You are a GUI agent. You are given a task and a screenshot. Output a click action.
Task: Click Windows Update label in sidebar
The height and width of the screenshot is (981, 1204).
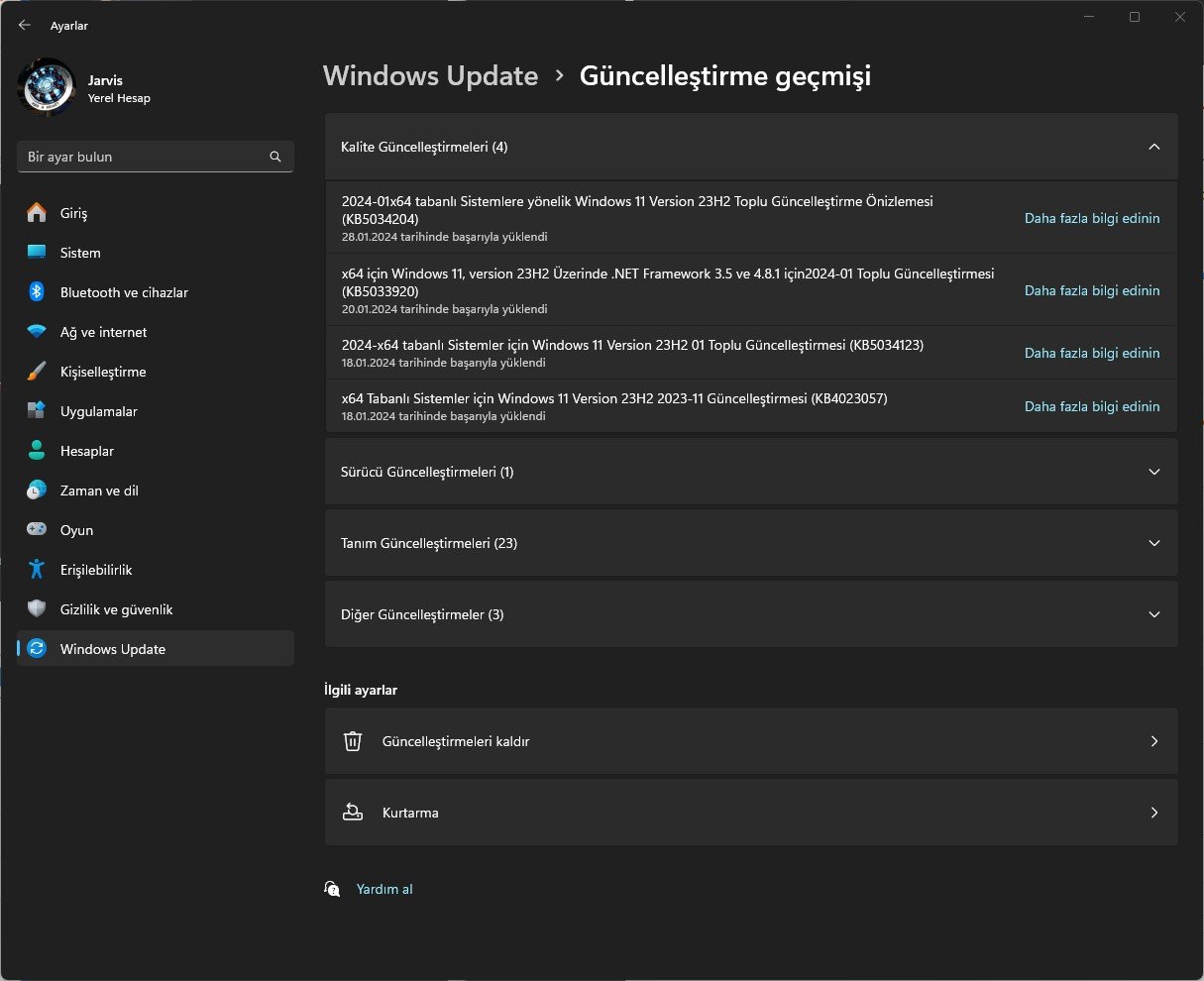[113, 649]
